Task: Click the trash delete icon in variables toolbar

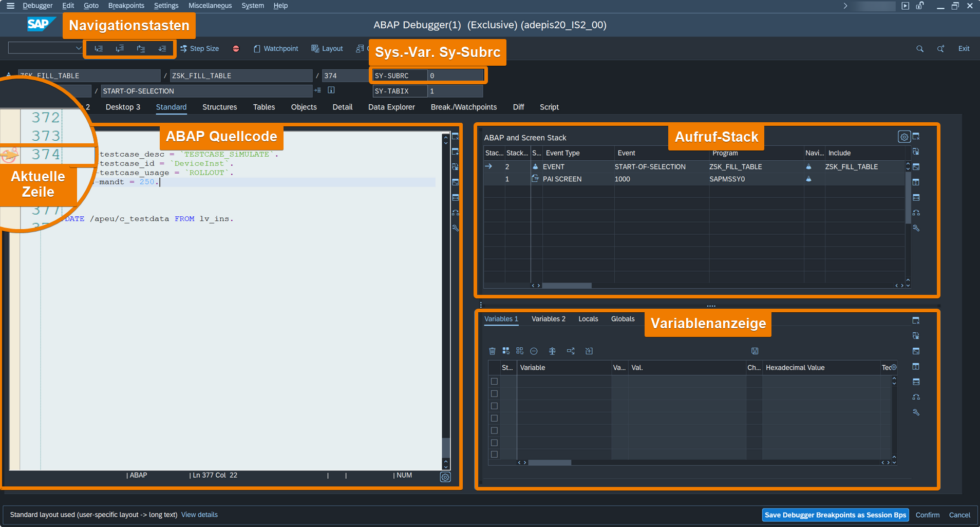Action: (492, 351)
